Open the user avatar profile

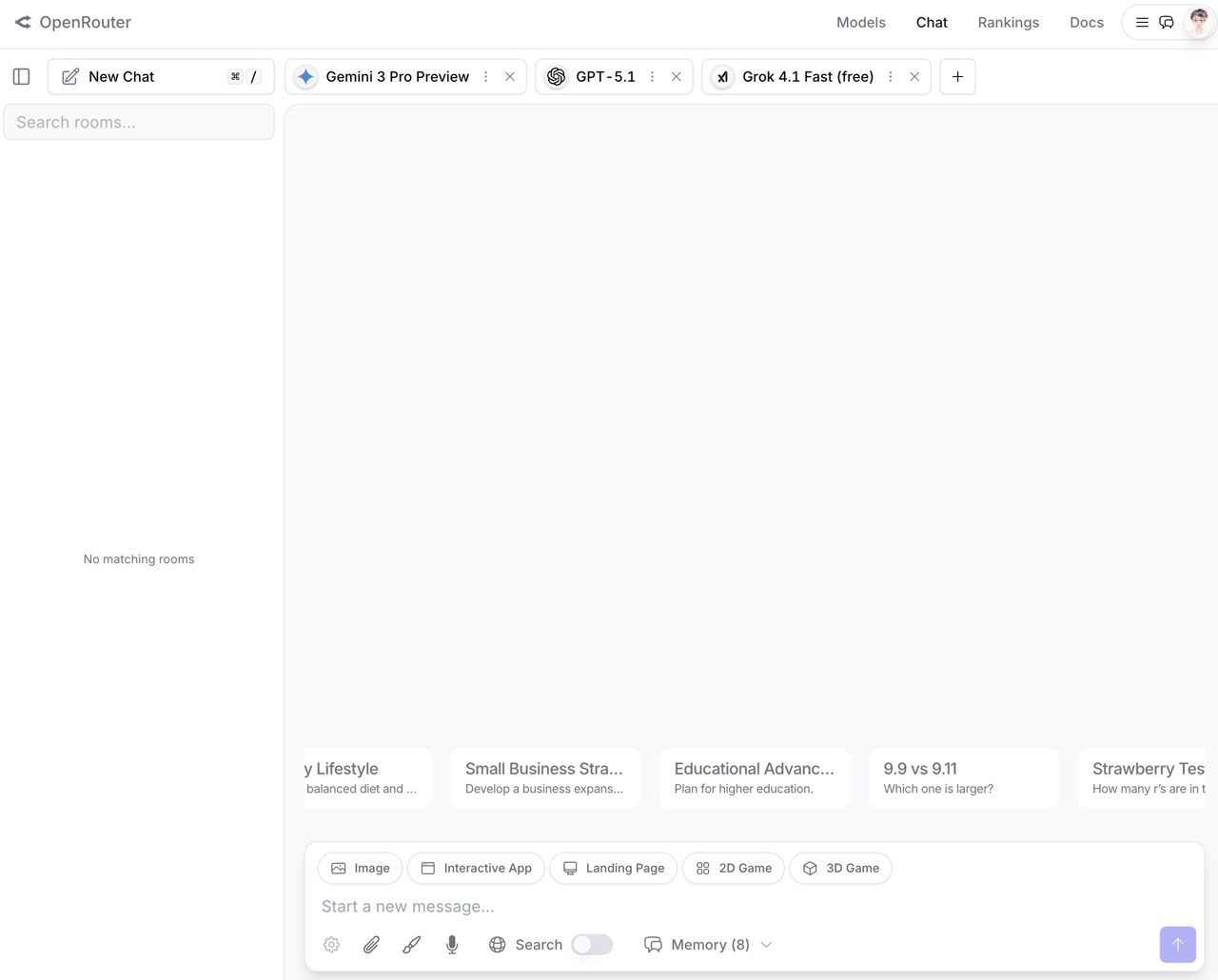[1198, 22]
